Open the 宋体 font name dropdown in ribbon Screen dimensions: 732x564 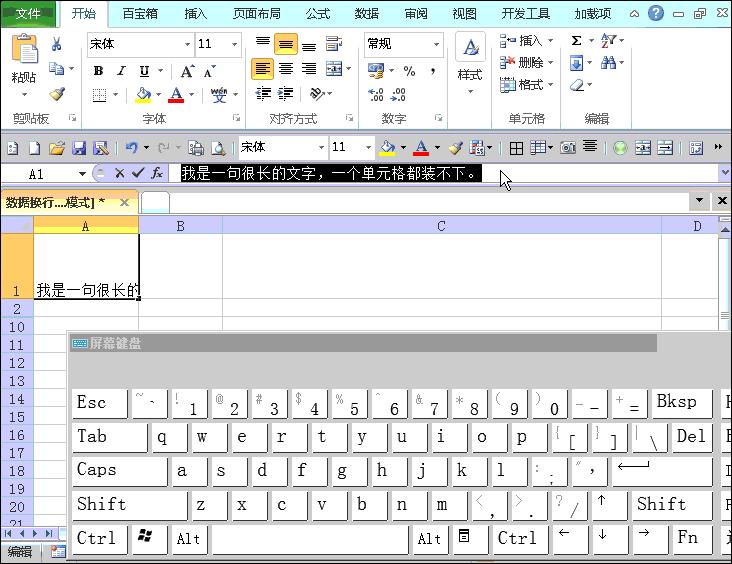click(x=187, y=45)
